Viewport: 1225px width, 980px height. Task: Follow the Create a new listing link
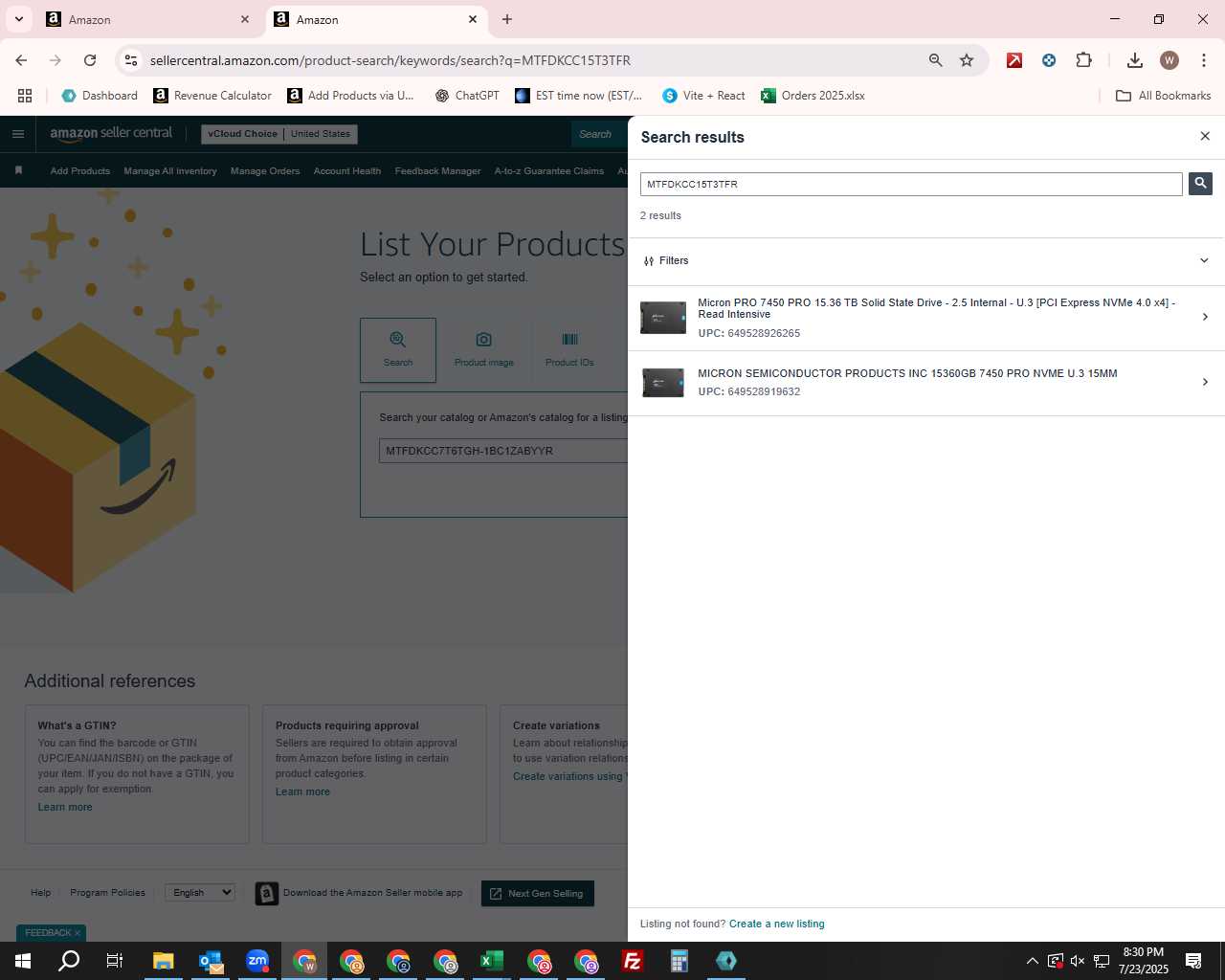click(x=776, y=924)
